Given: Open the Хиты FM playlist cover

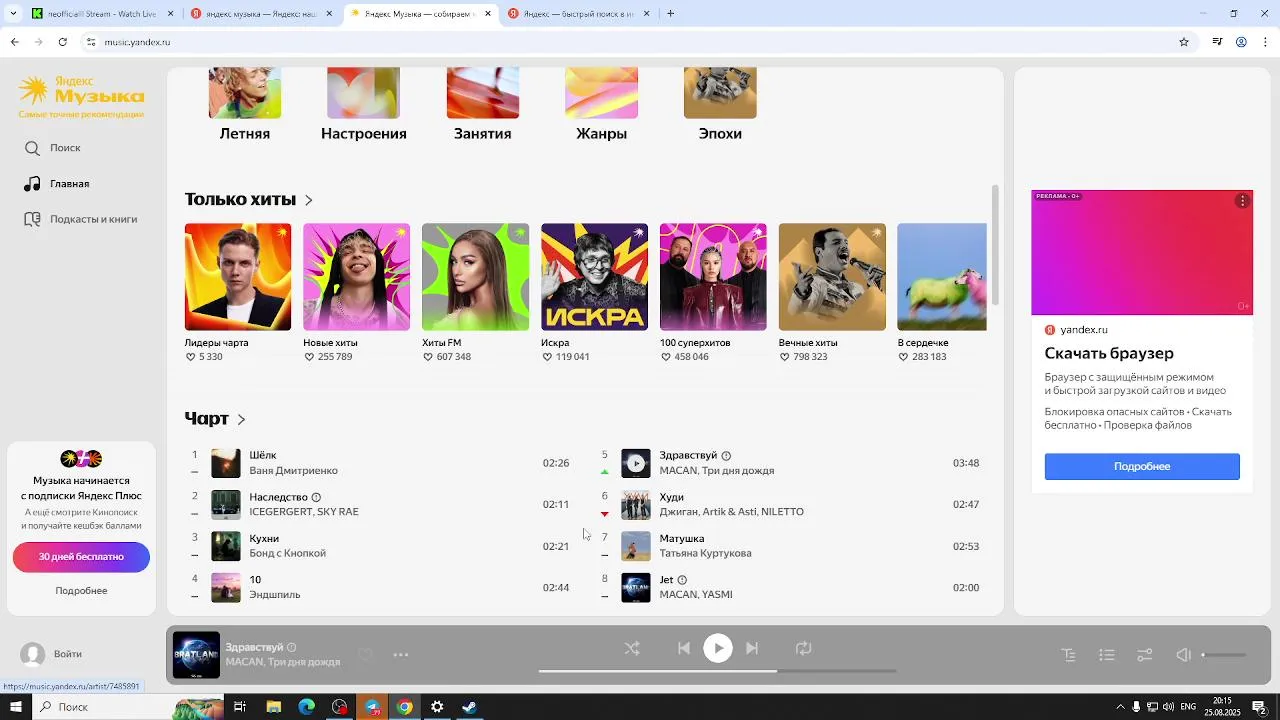Looking at the screenshot, I should pos(475,277).
